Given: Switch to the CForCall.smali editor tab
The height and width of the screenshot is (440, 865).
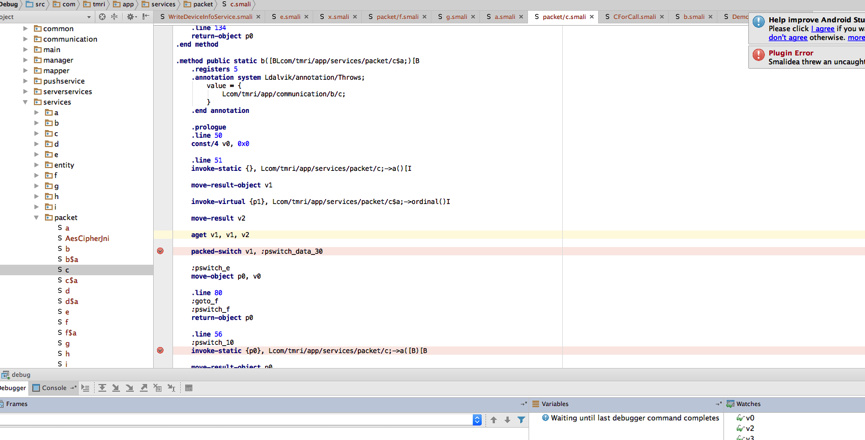Looking at the screenshot, I should coord(634,17).
